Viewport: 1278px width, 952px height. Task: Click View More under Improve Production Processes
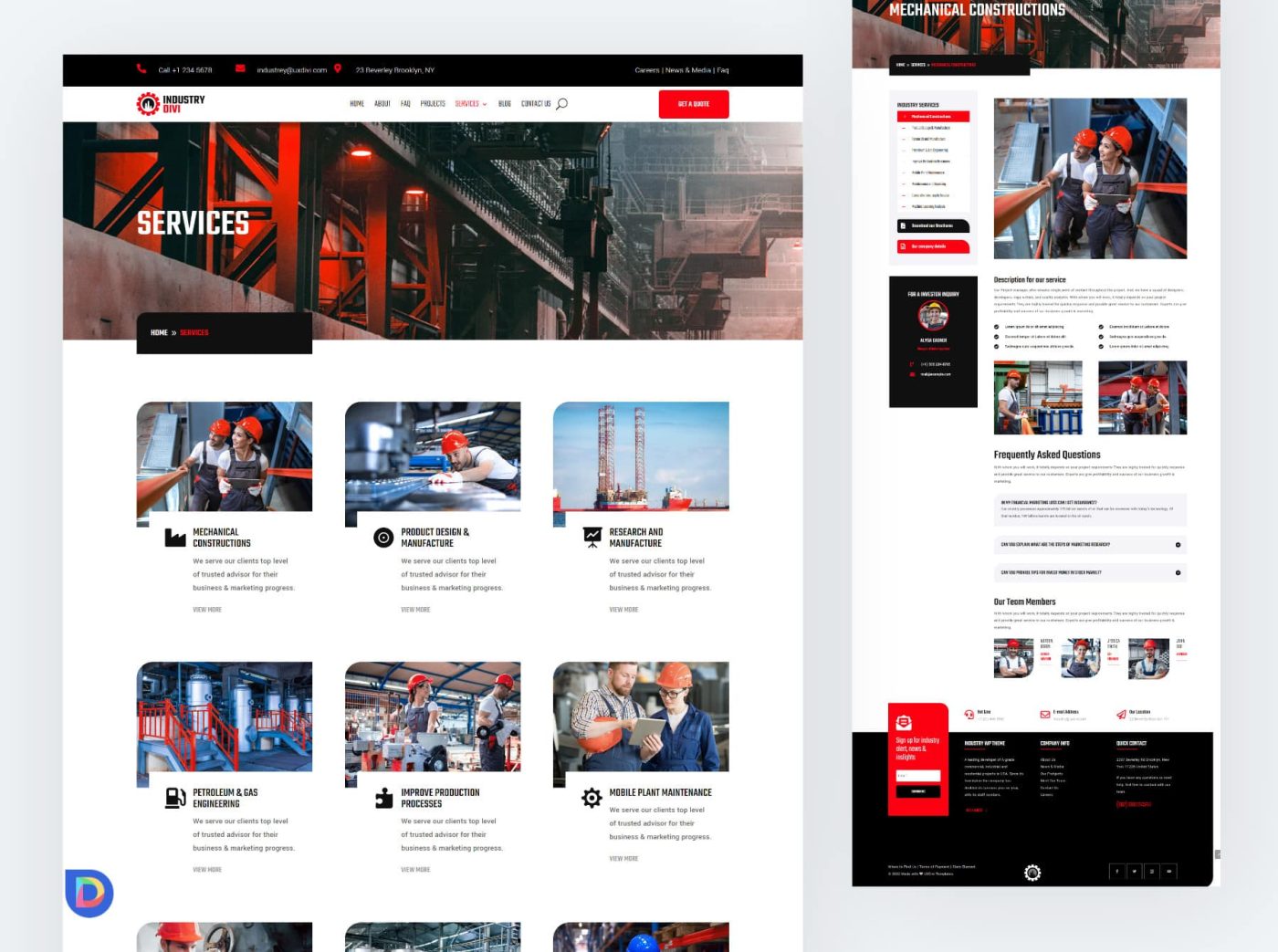pyautogui.click(x=415, y=870)
